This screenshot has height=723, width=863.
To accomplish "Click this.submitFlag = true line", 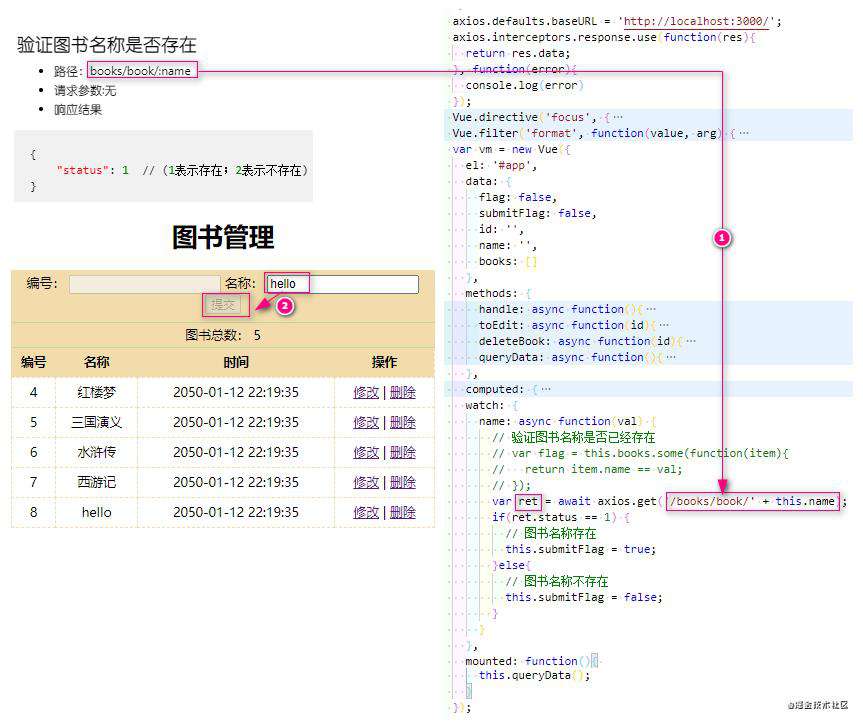I will (581, 549).
